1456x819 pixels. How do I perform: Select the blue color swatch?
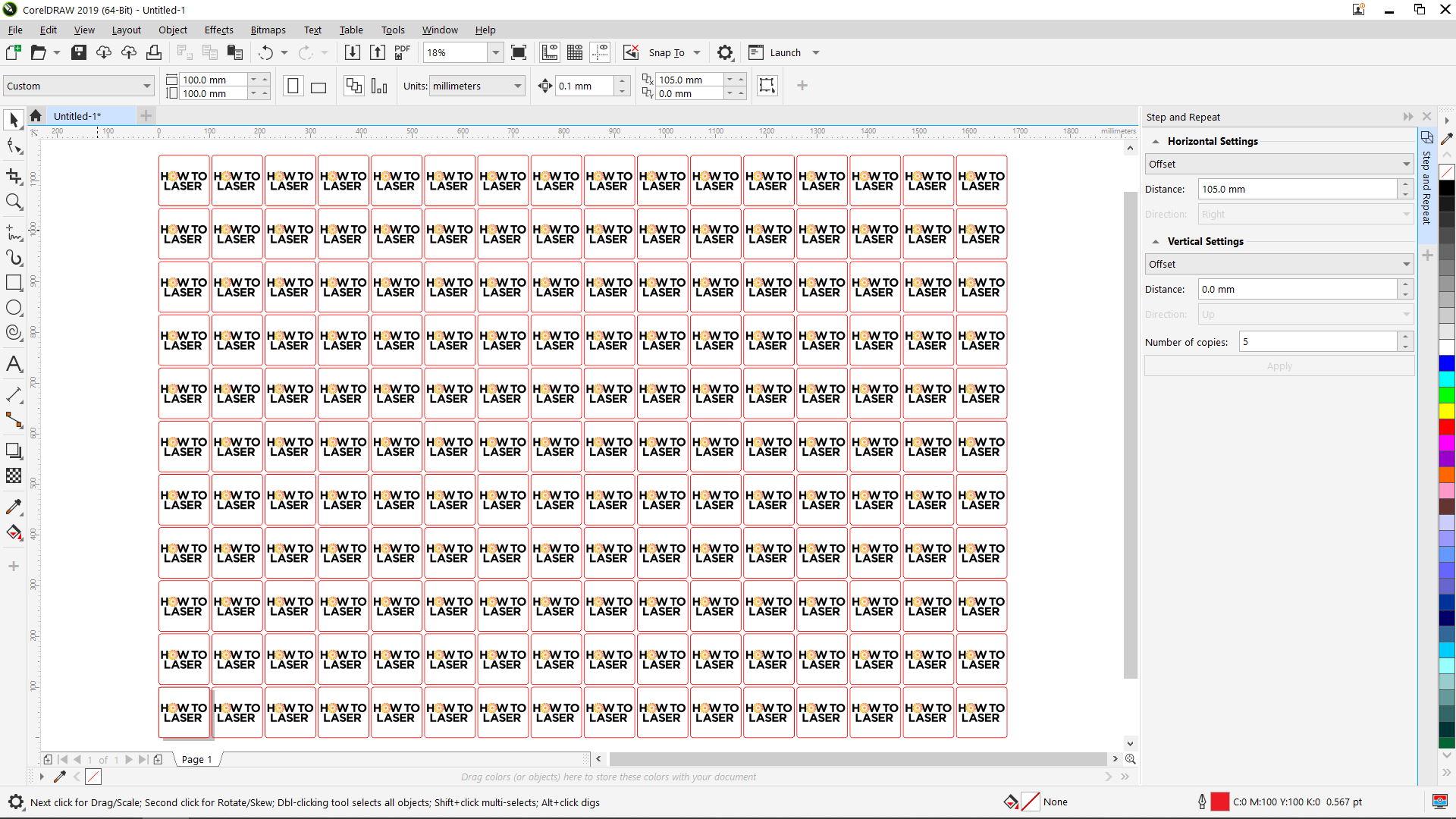(1447, 363)
